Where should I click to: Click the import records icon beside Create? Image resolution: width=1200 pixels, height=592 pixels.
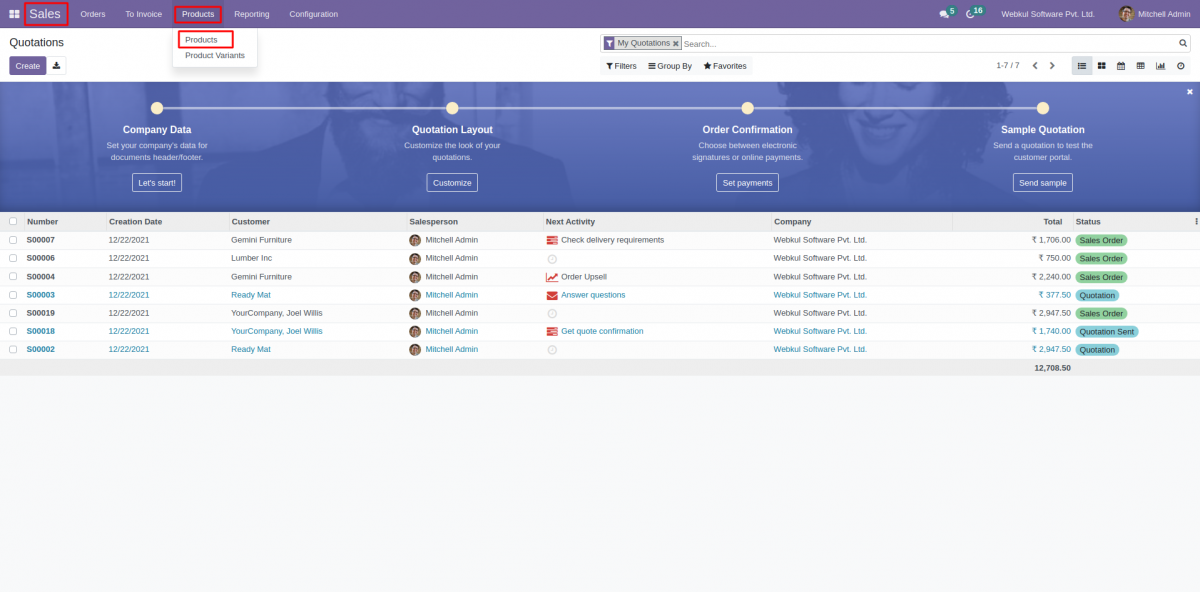coord(57,65)
